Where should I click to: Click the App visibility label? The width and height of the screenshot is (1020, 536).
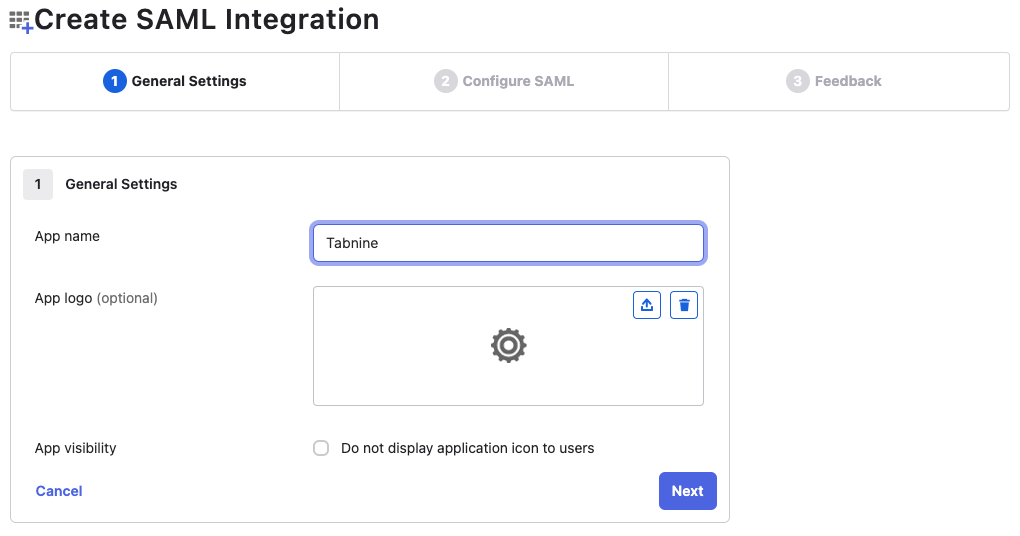pos(75,448)
